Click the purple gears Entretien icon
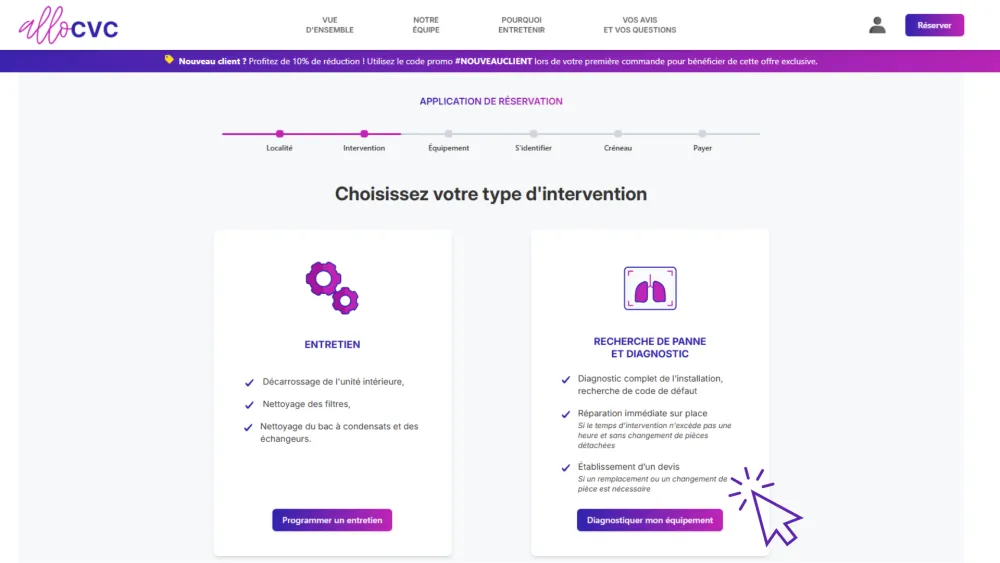This screenshot has height=563, width=1000. tap(332, 288)
